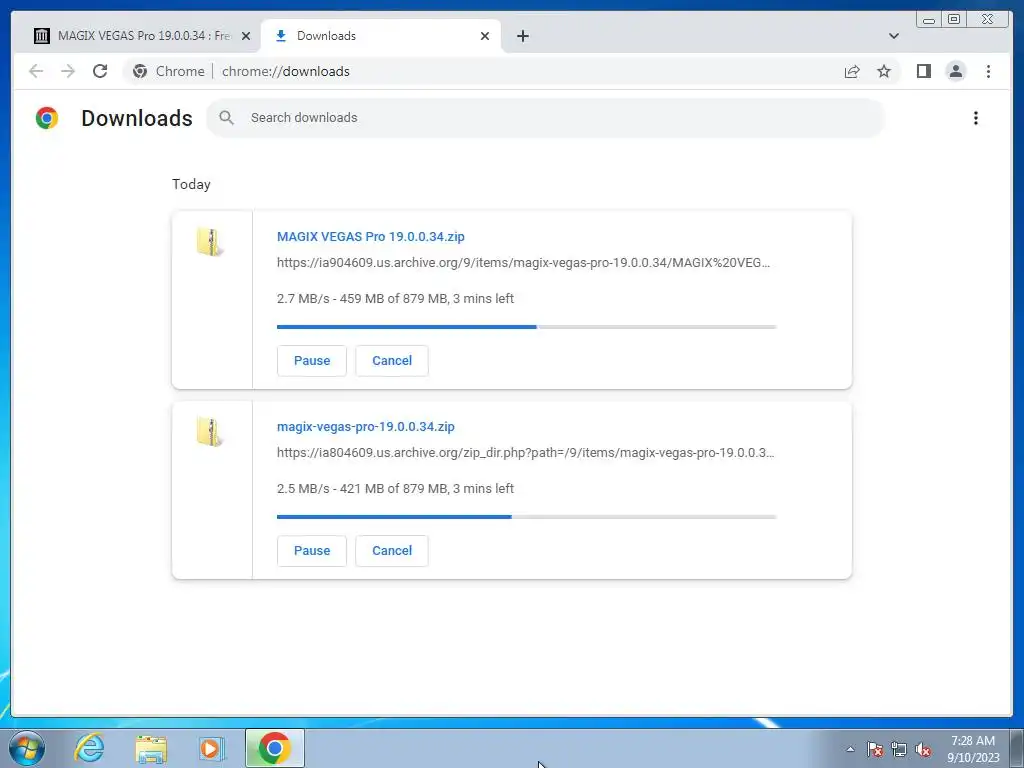Click the ia904609.us.archive.org source URL
This screenshot has height=768, width=1024.
pos(523,263)
